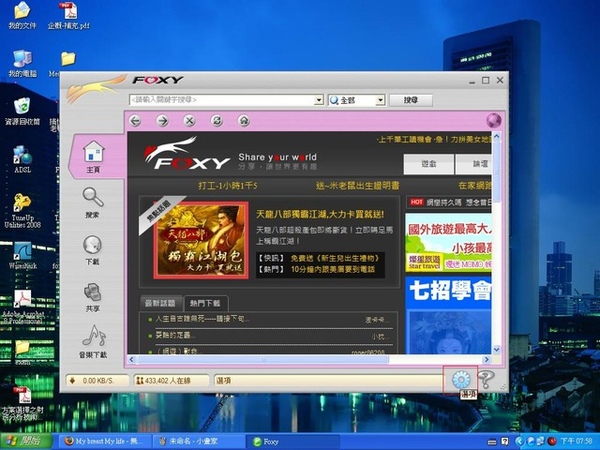
Task: Open the 搜索 magnifier sidebar section
Action: [93, 203]
